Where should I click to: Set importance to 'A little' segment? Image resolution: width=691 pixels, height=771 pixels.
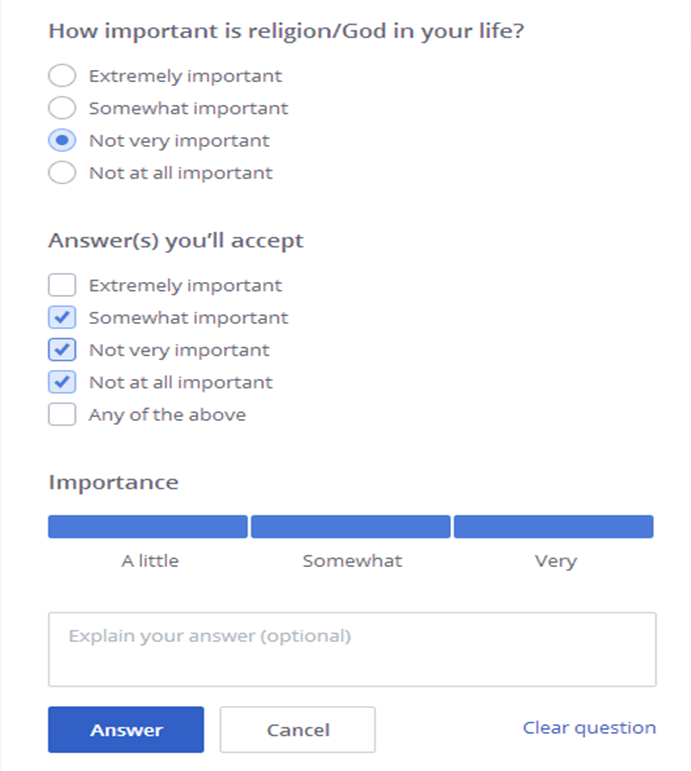click(x=148, y=527)
